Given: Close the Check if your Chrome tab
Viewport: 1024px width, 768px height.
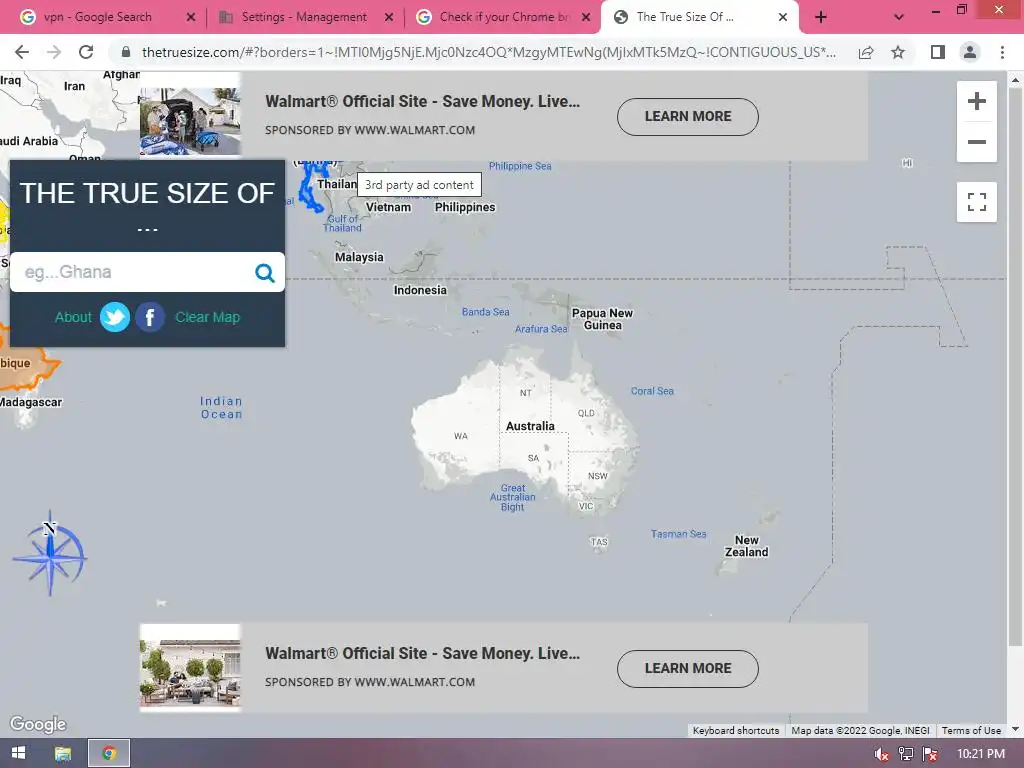Looking at the screenshot, I should pyautogui.click(x=586, y=17).
